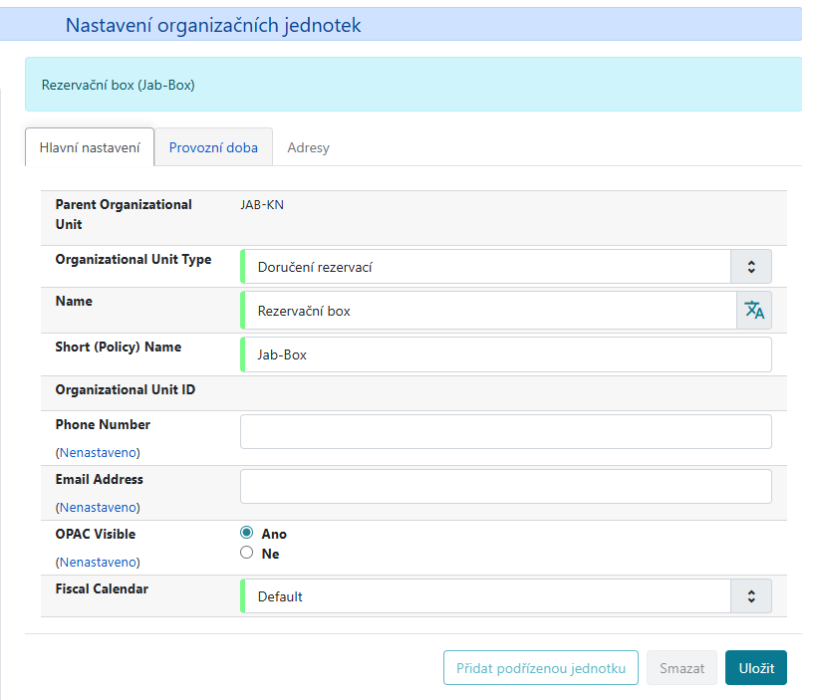Focus the Phone Number input field
This screenshot has height=700, width=815.
coord(505,432)
